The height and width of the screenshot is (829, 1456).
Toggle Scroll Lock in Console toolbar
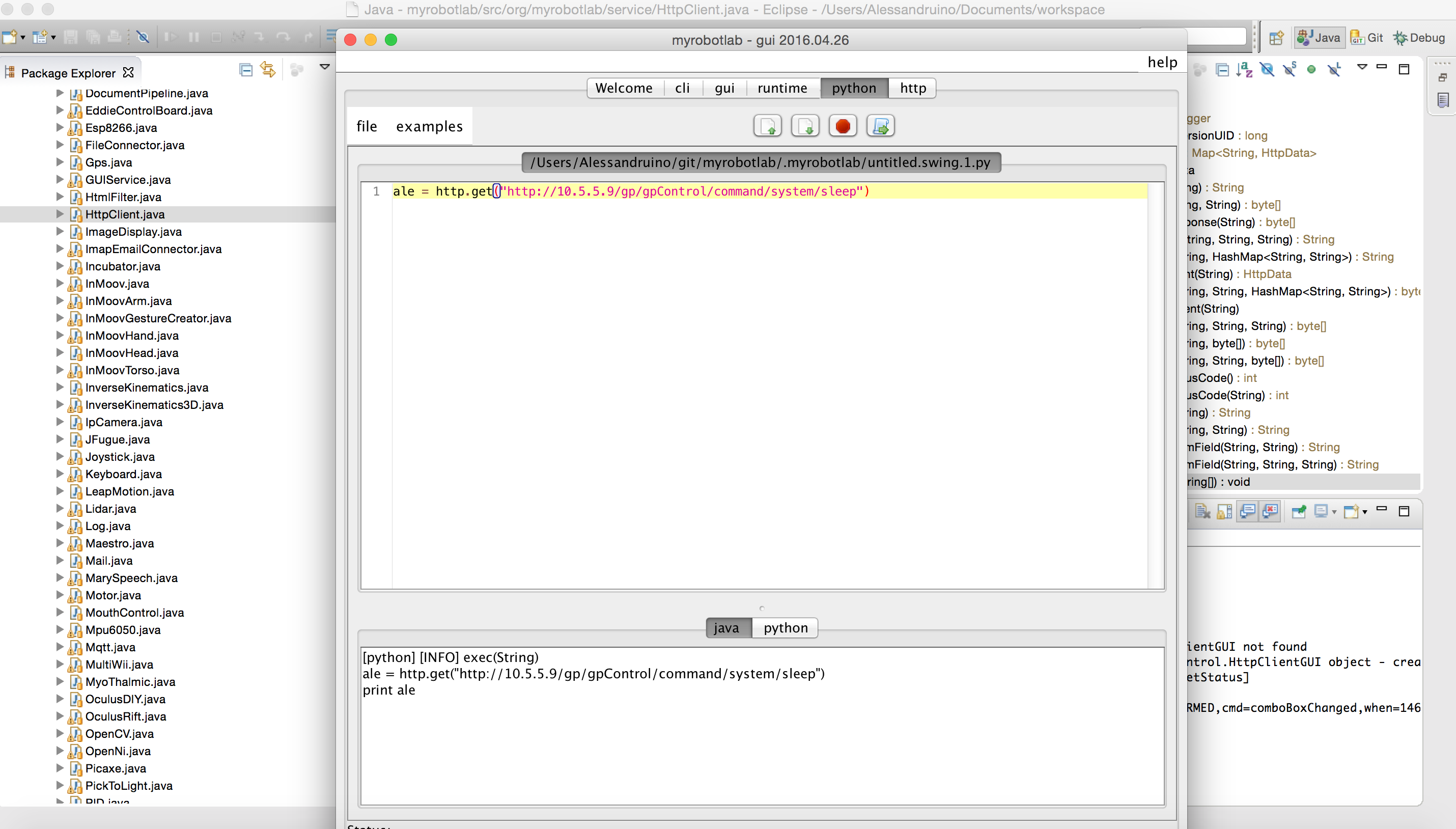[1224, 511]
